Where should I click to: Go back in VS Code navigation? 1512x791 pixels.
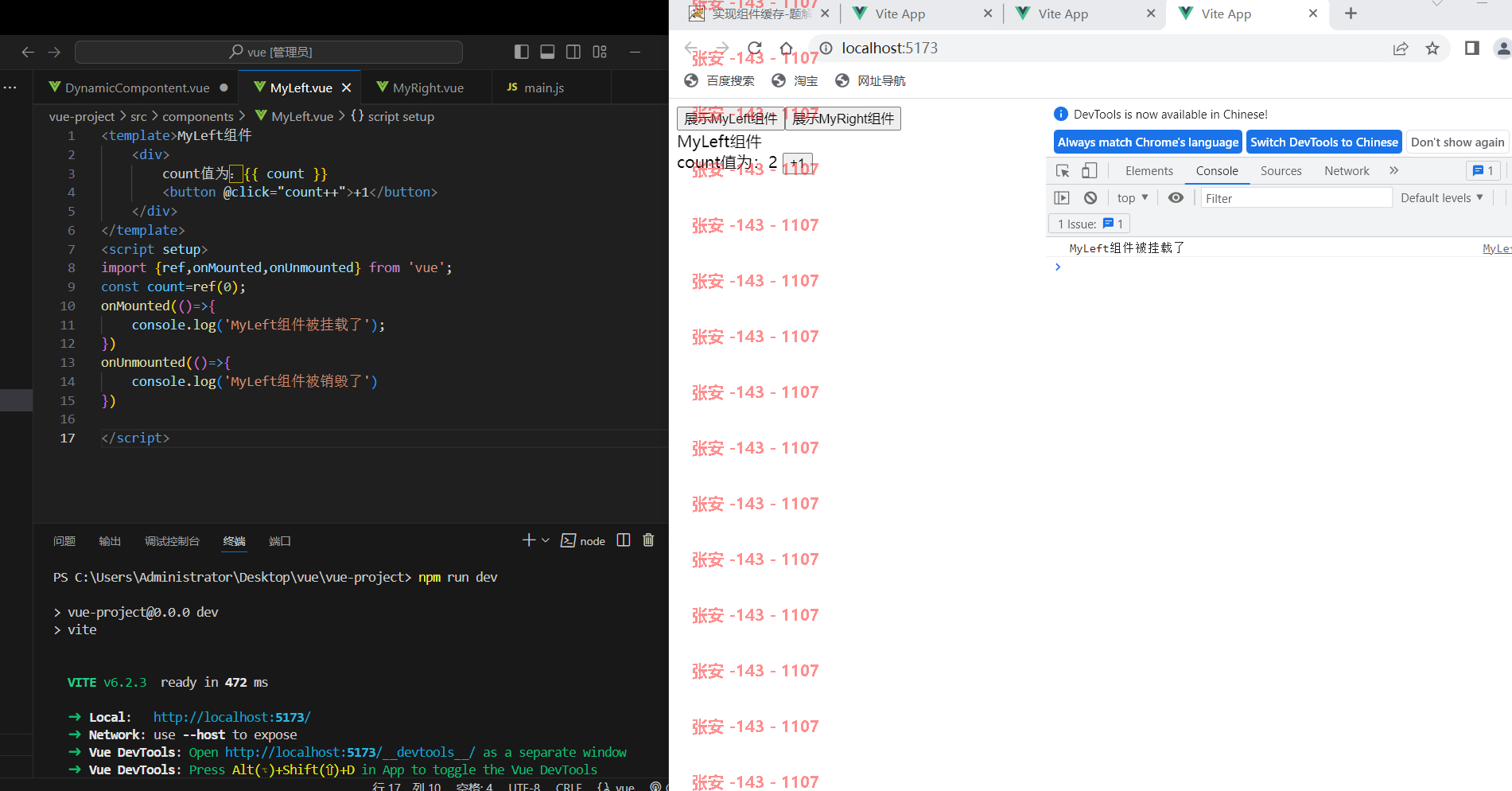click(28, 52)
